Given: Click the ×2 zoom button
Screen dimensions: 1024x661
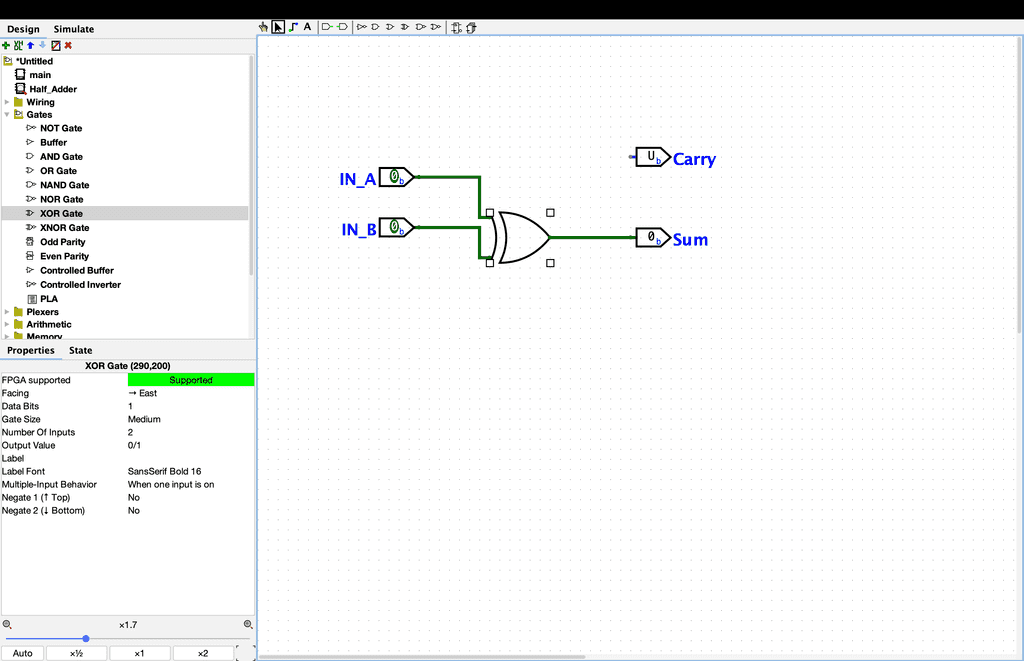Looking at the screenshot, I should click(203, 653).
